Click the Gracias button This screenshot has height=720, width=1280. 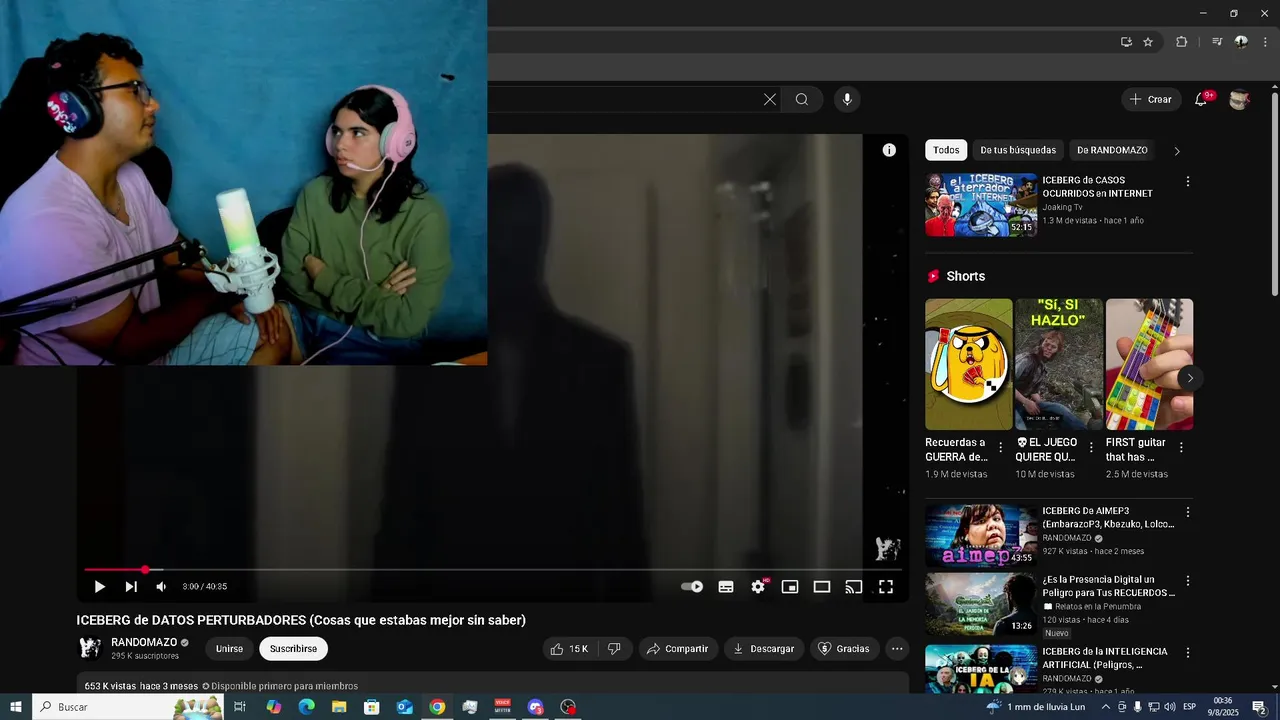coord(844,649)
